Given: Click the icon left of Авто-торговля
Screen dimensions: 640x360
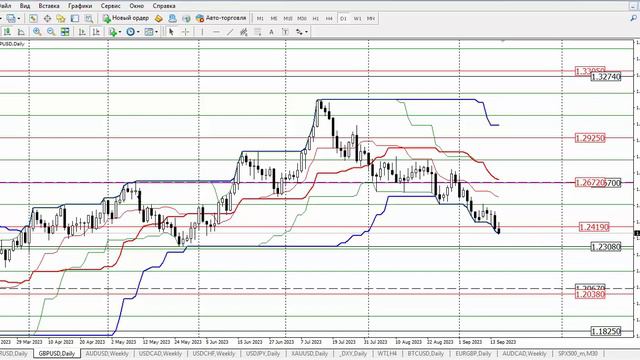Looking at the screenshot, I should pyautogui.click(x=186, y=18).
